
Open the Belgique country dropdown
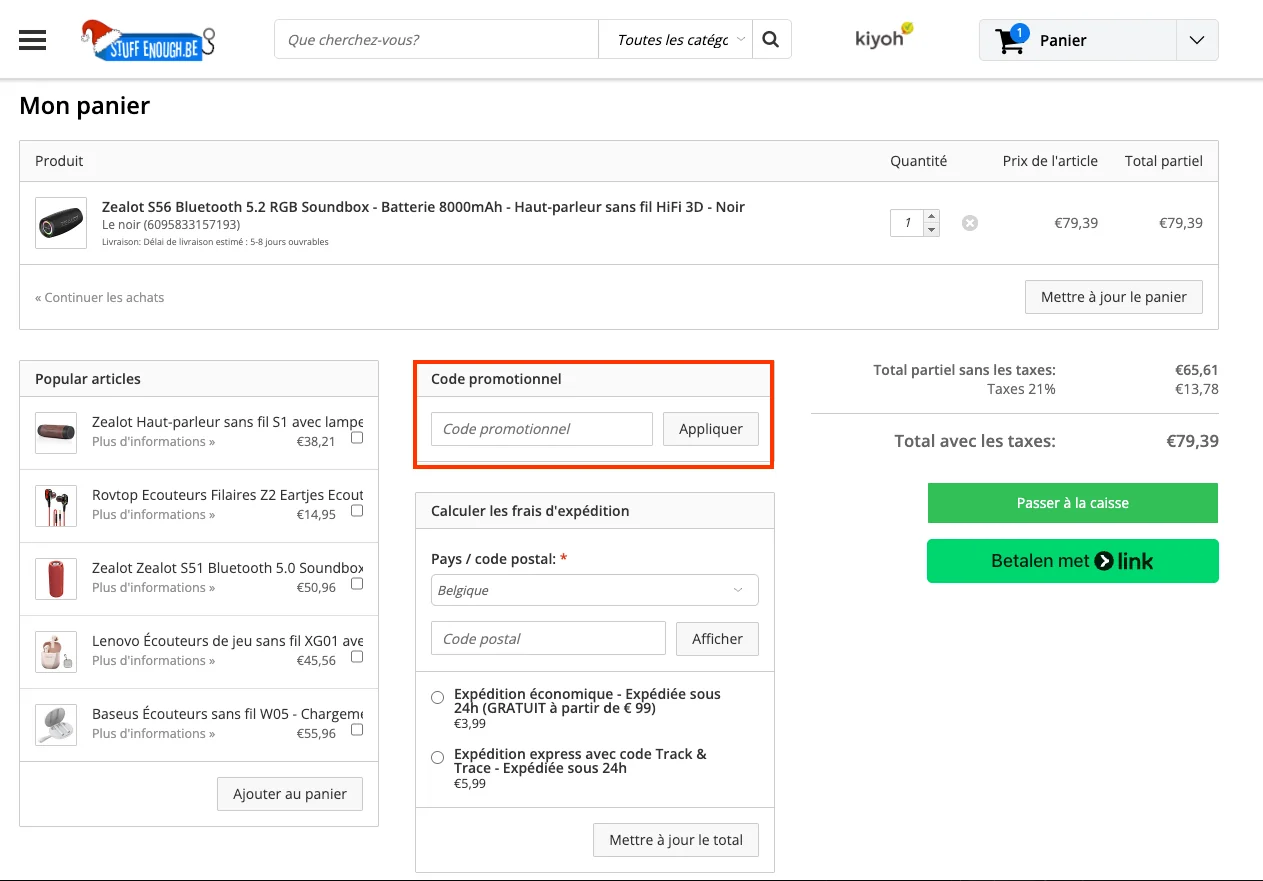click(594, 590)
